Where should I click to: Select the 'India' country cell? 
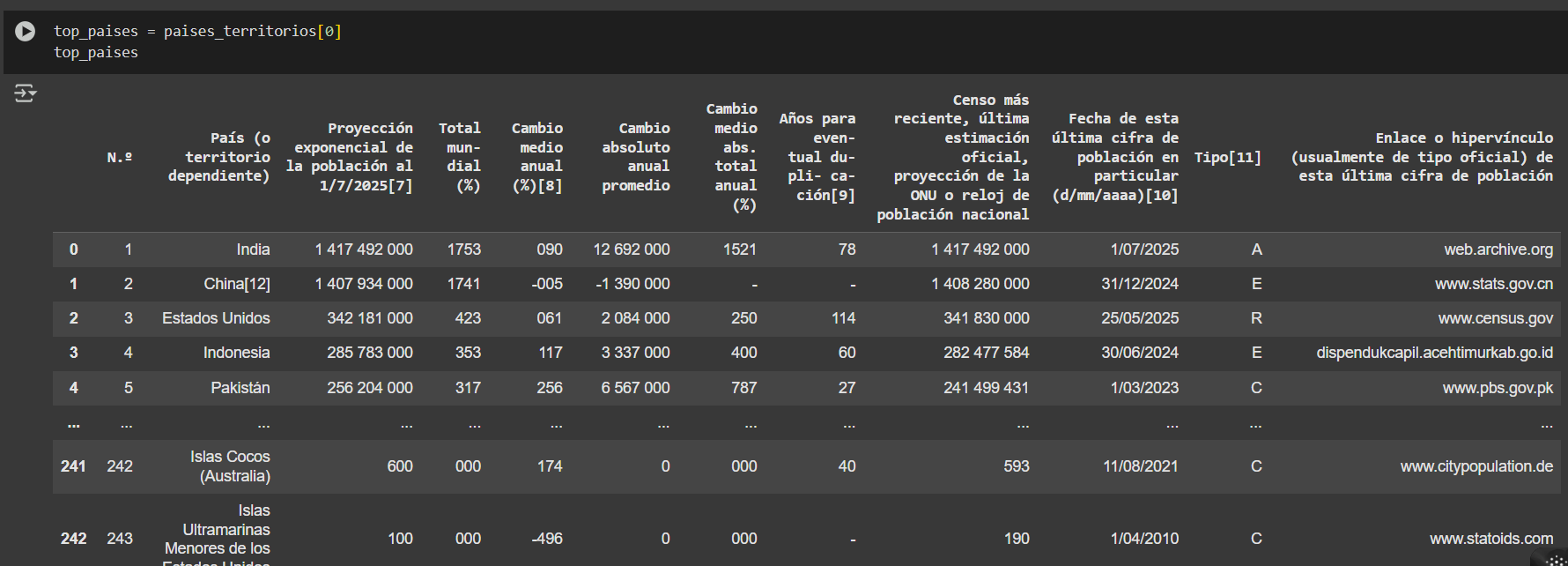(253, 249)
